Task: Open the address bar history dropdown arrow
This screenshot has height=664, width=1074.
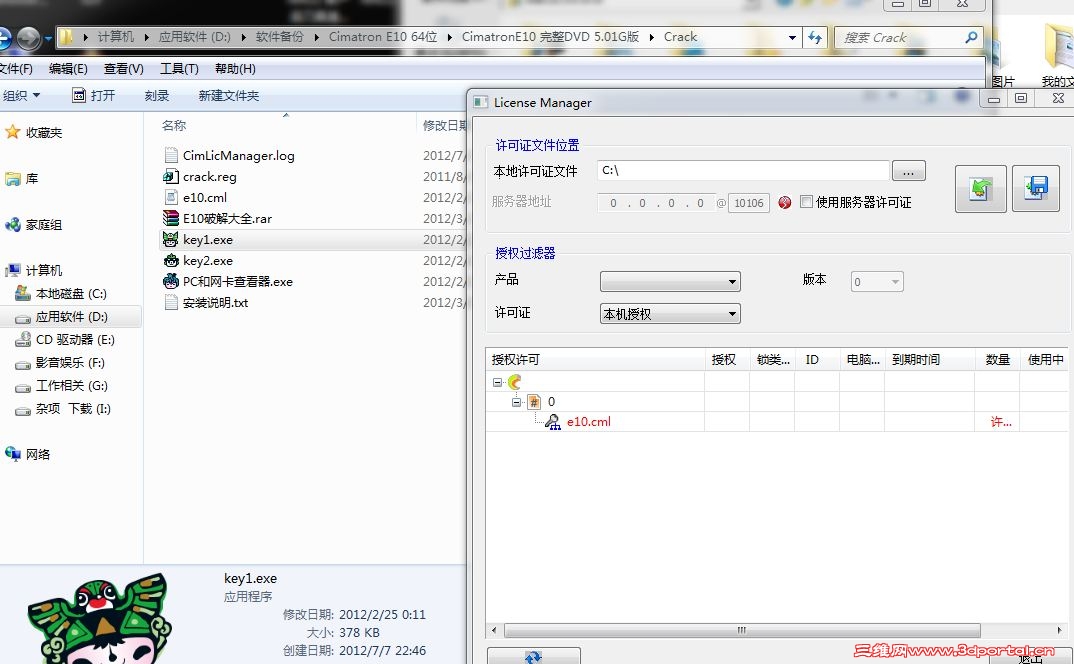Action: [x=792, y=38]
